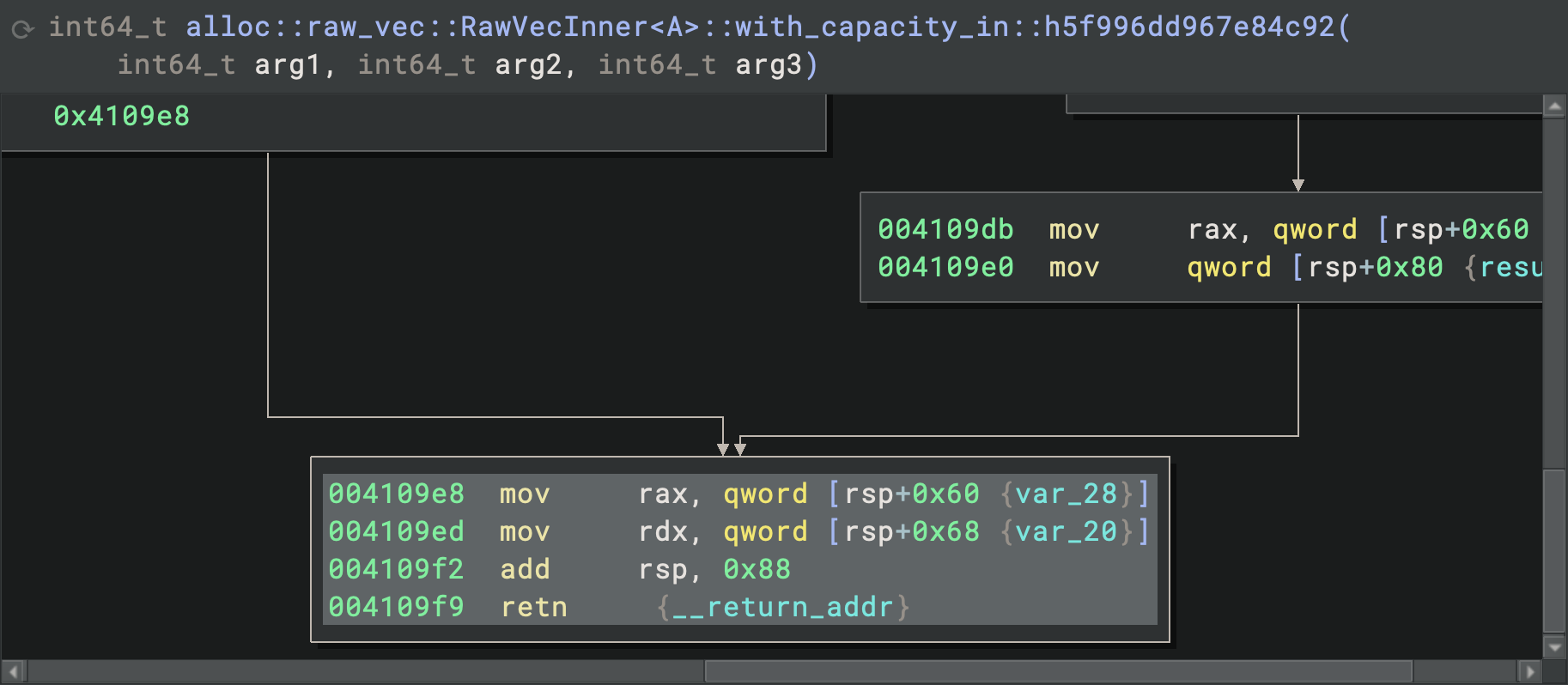This screenshot has width=1568, height=685.
Task: Follow the 0x4109e8 address in top-left block
Action: coord(121,116)
